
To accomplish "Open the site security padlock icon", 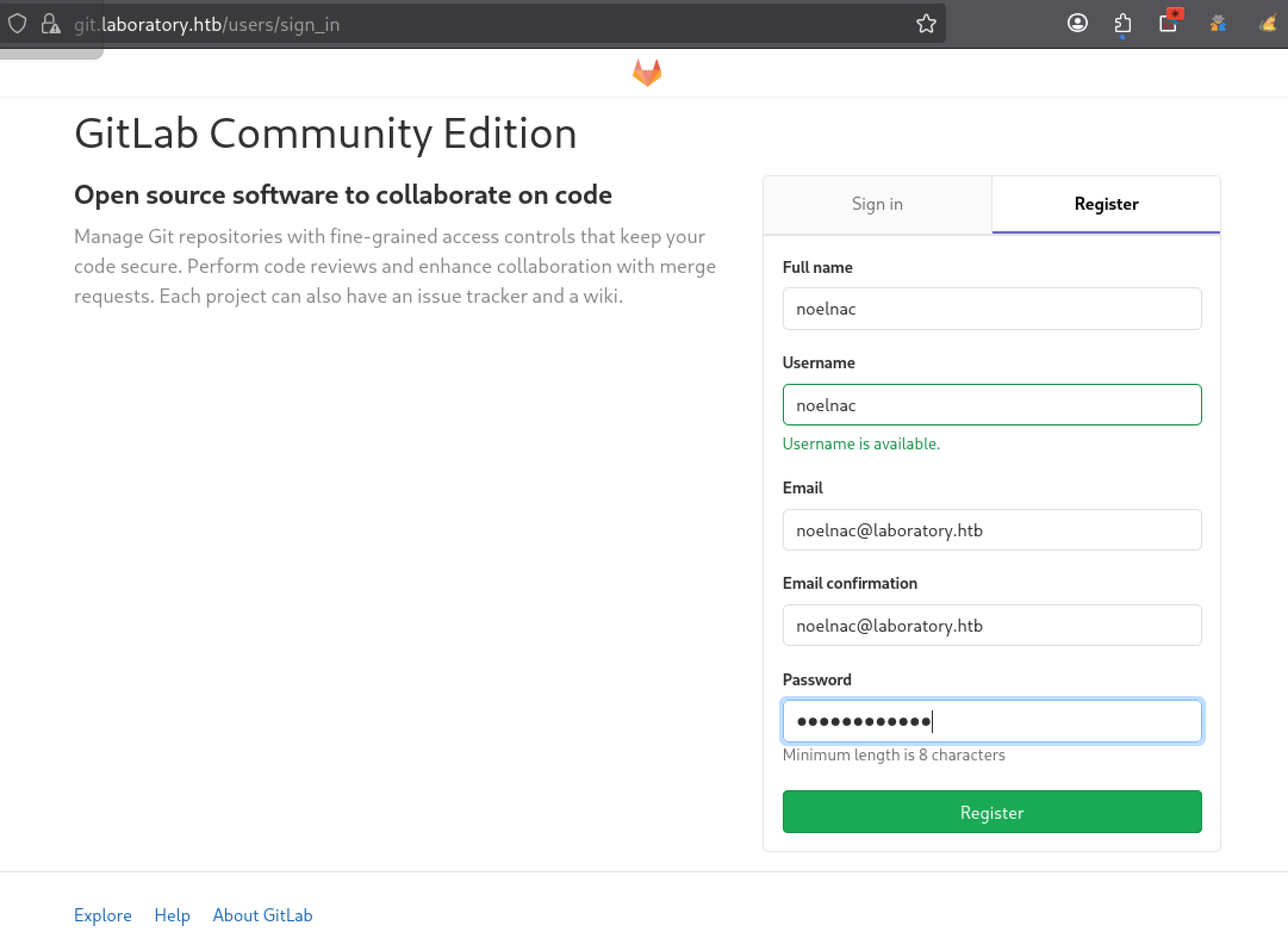I will pos(51,24).
